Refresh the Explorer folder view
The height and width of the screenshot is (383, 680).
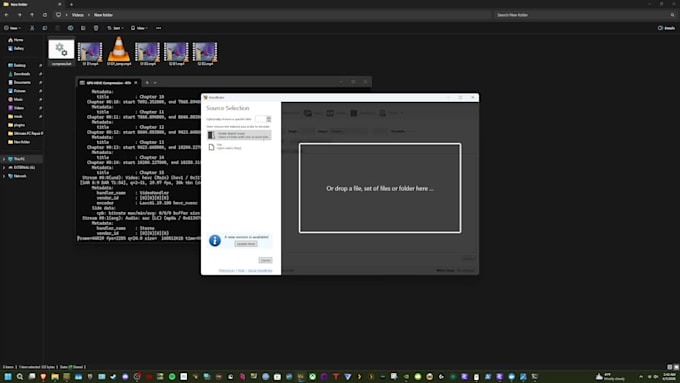pyautogui.click(x=45, y=15)
